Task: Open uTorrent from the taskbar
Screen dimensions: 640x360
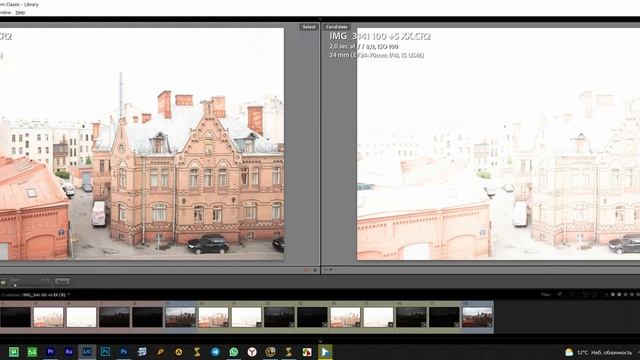Action: (14, 352)
